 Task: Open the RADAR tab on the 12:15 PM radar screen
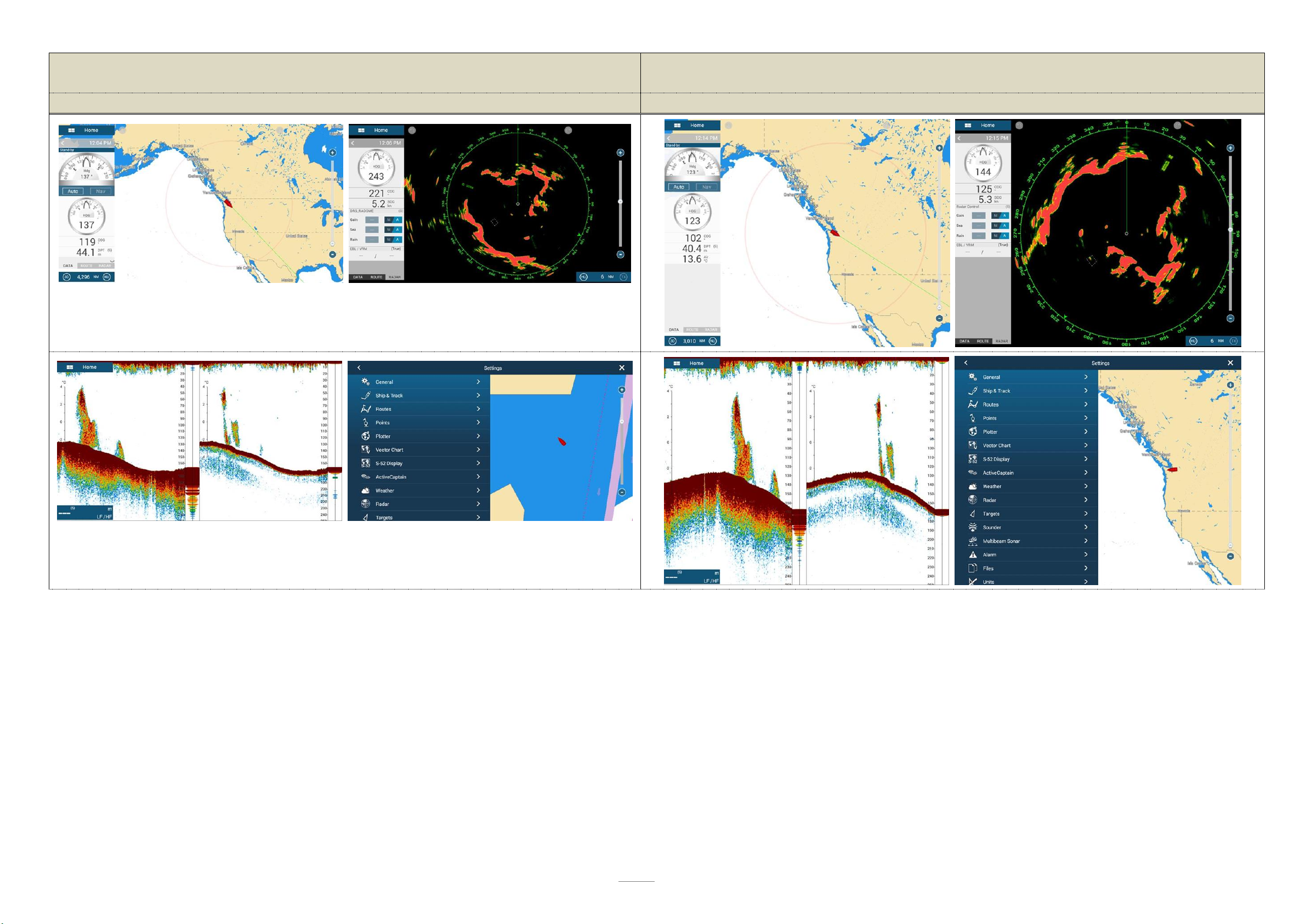tap(1002, 342)
